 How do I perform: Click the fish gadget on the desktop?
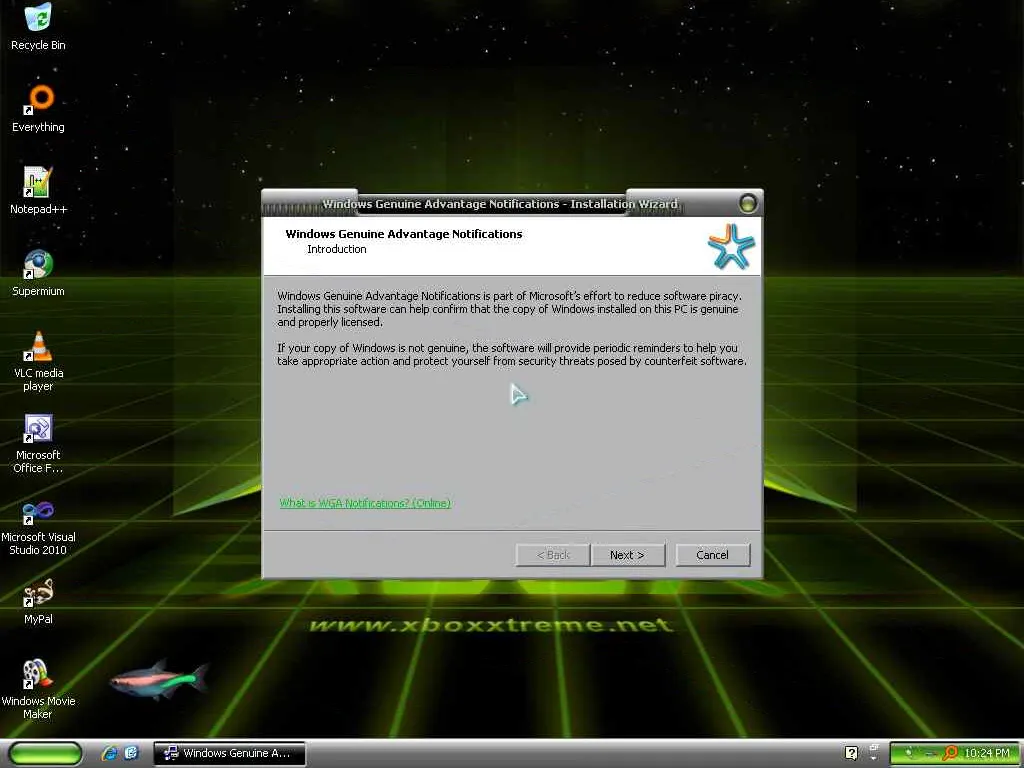[x=158, y=679]
